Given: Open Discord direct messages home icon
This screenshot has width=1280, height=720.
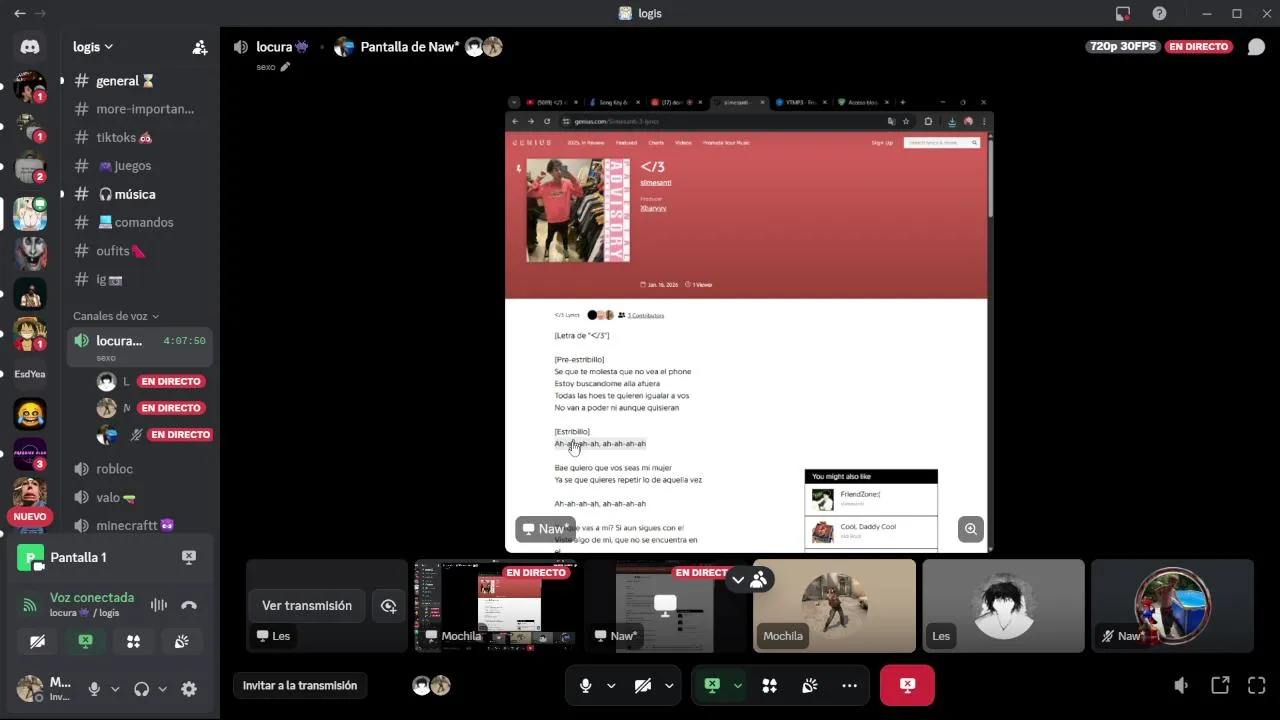Looking at the screenshot, I should point(30,47).
